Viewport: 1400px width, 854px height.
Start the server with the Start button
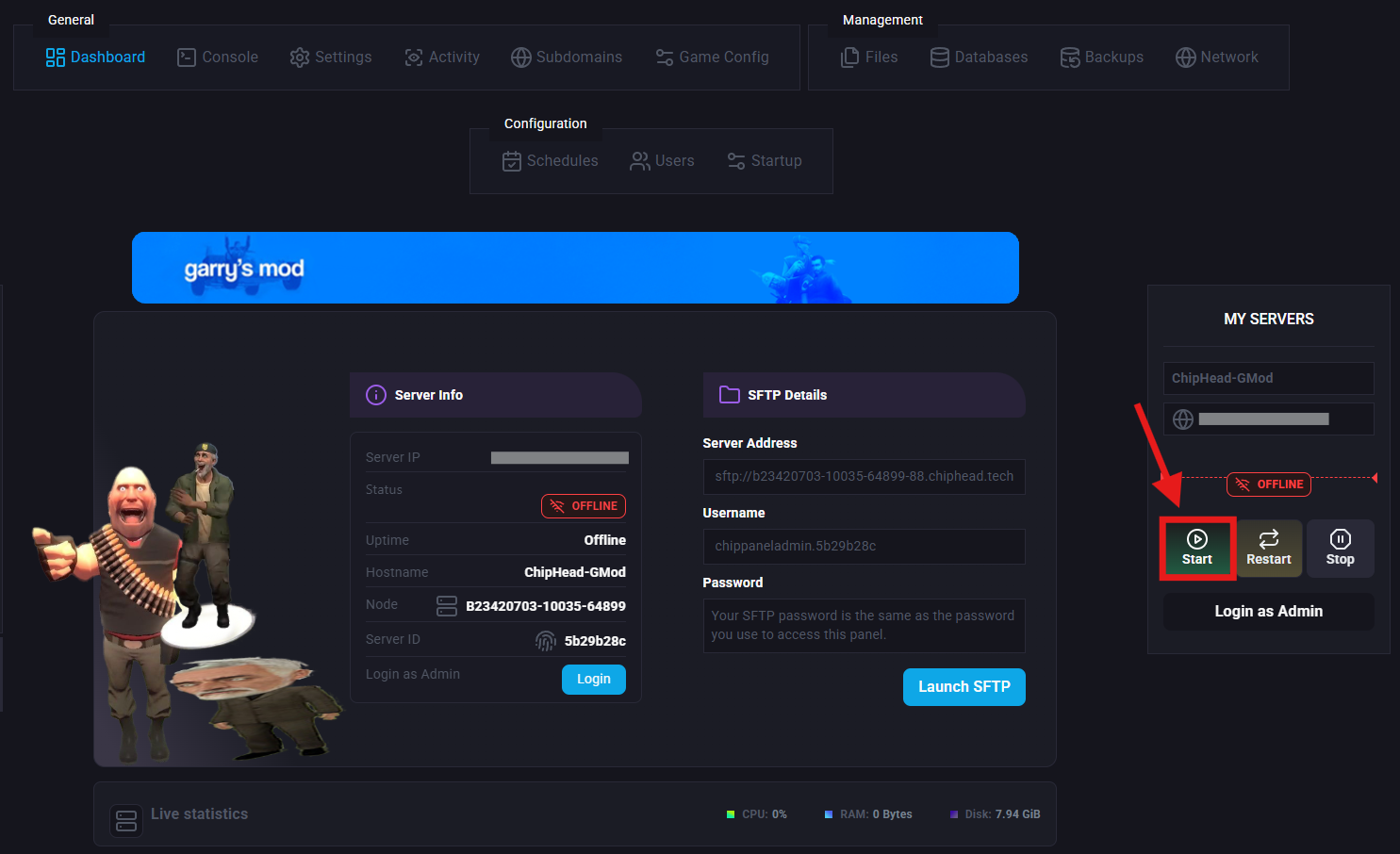tap(1197, 548)
